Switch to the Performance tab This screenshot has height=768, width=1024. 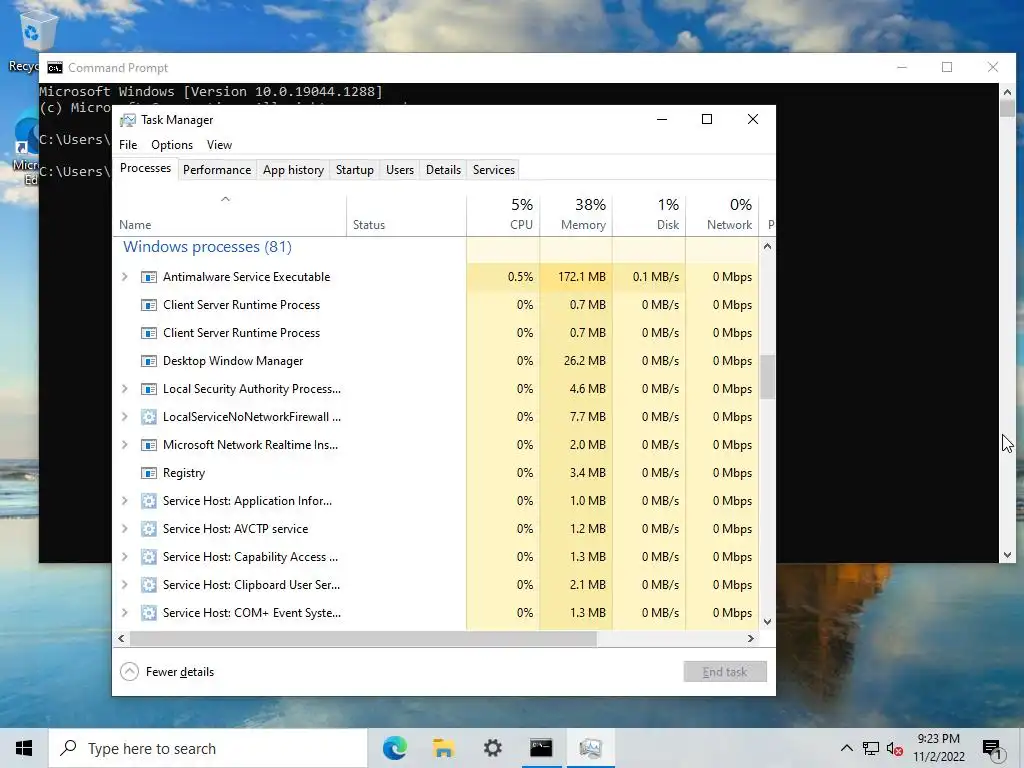(x=217, y=170)
